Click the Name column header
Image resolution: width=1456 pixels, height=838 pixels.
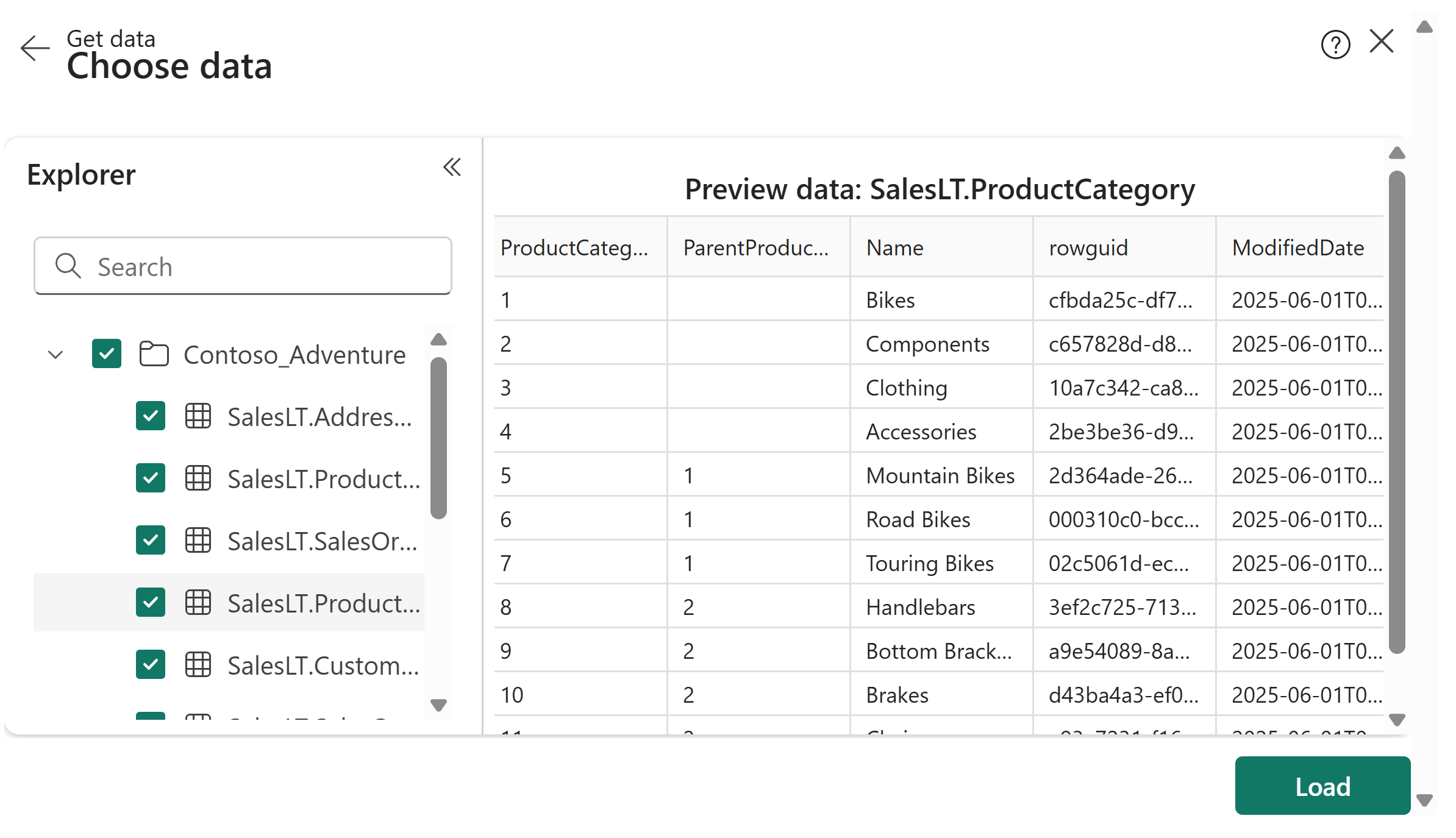pyautogui.click(x=894, y=248)
